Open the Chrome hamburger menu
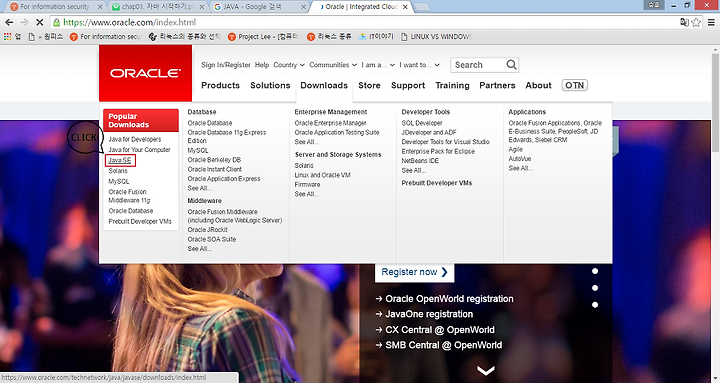The height and width of the screenshot is (383, 720). click(711, 22)
